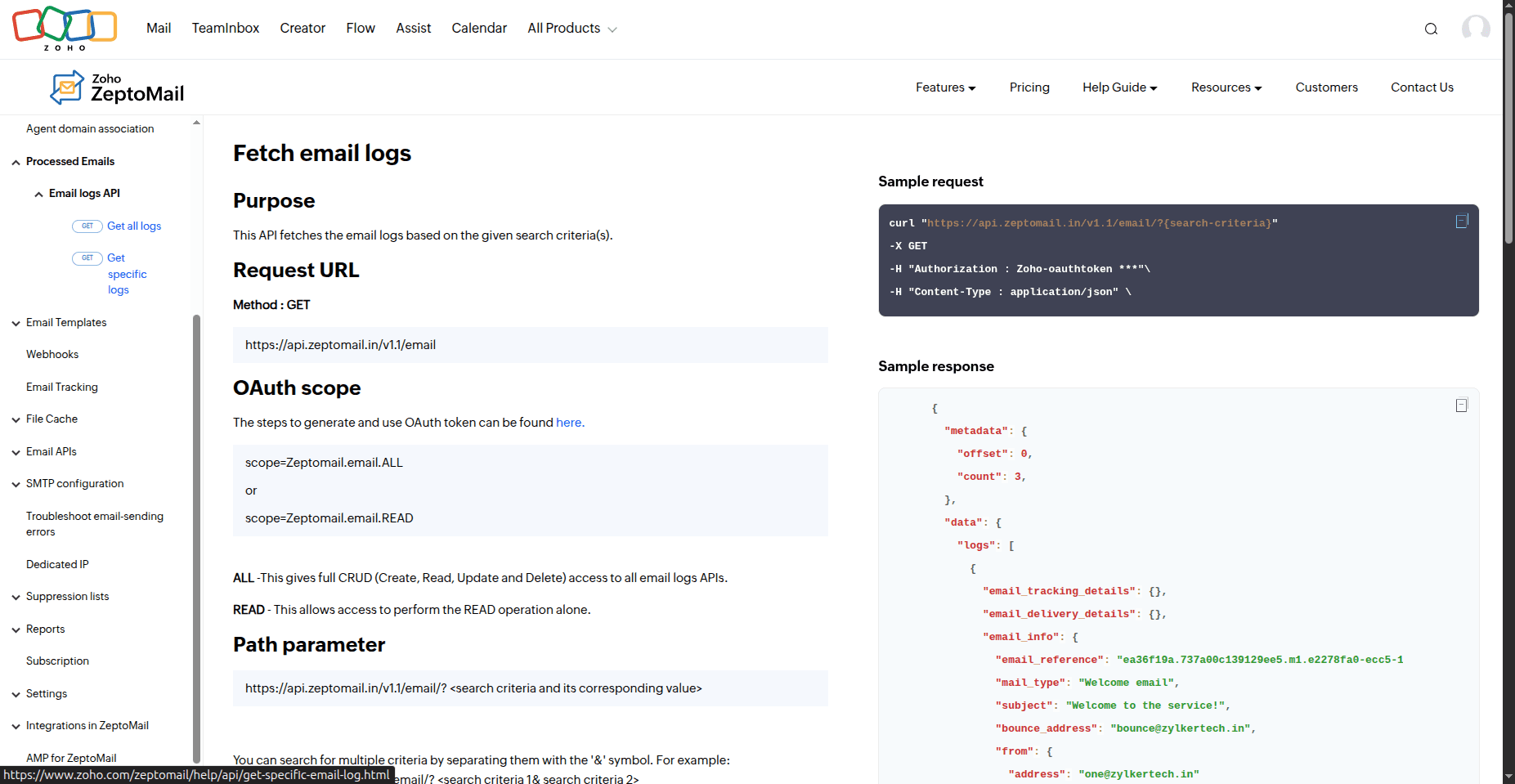Open TeamInbox from top navigation
This screenshot has width=1515, height=784.
[x=225, y=29]
